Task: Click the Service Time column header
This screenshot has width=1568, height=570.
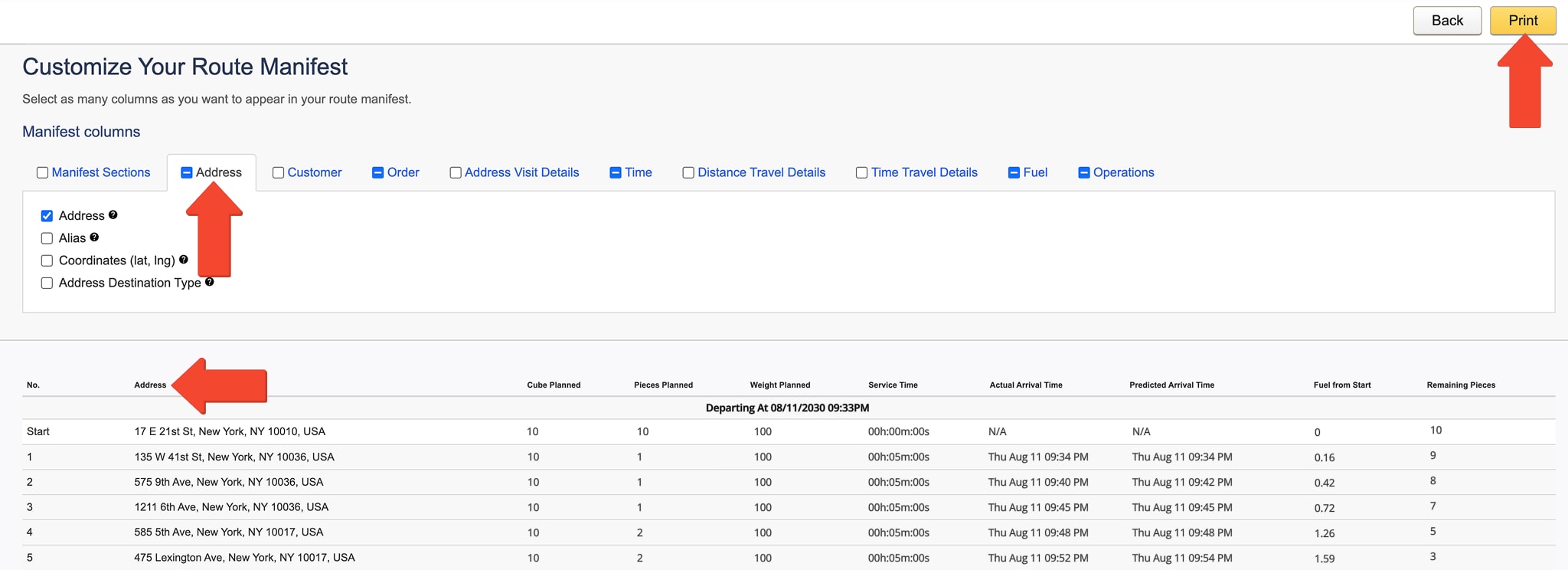Action: click(x=893, y=385)
